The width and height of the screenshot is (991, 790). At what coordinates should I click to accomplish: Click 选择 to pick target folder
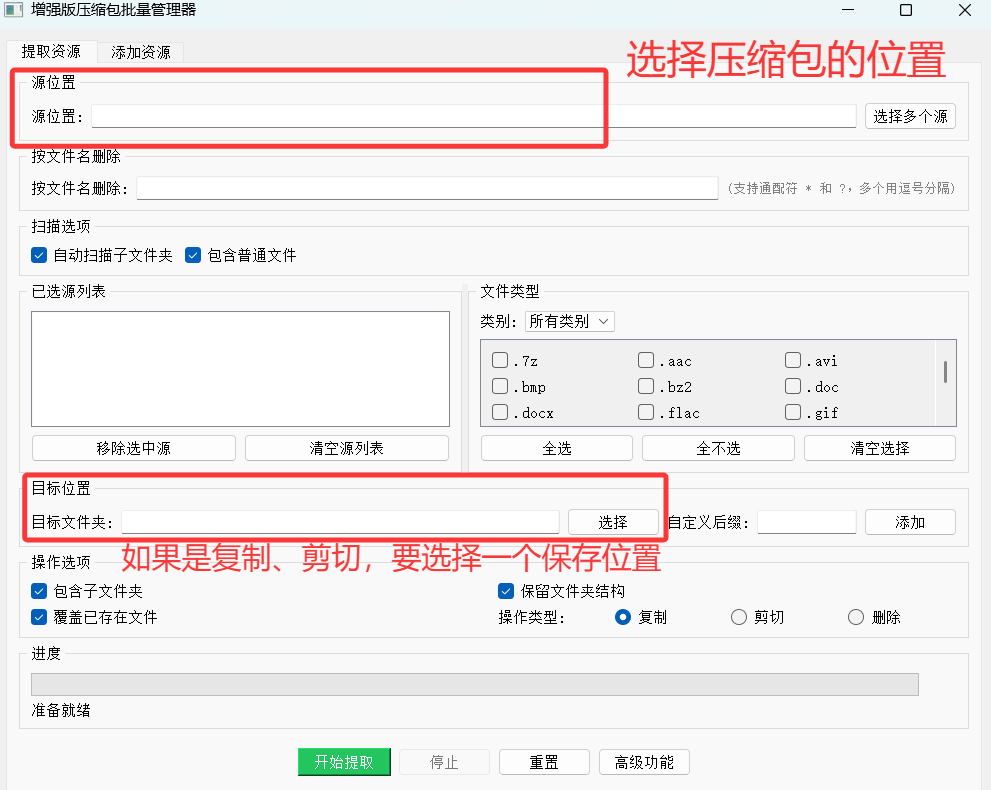pos(613,522)
